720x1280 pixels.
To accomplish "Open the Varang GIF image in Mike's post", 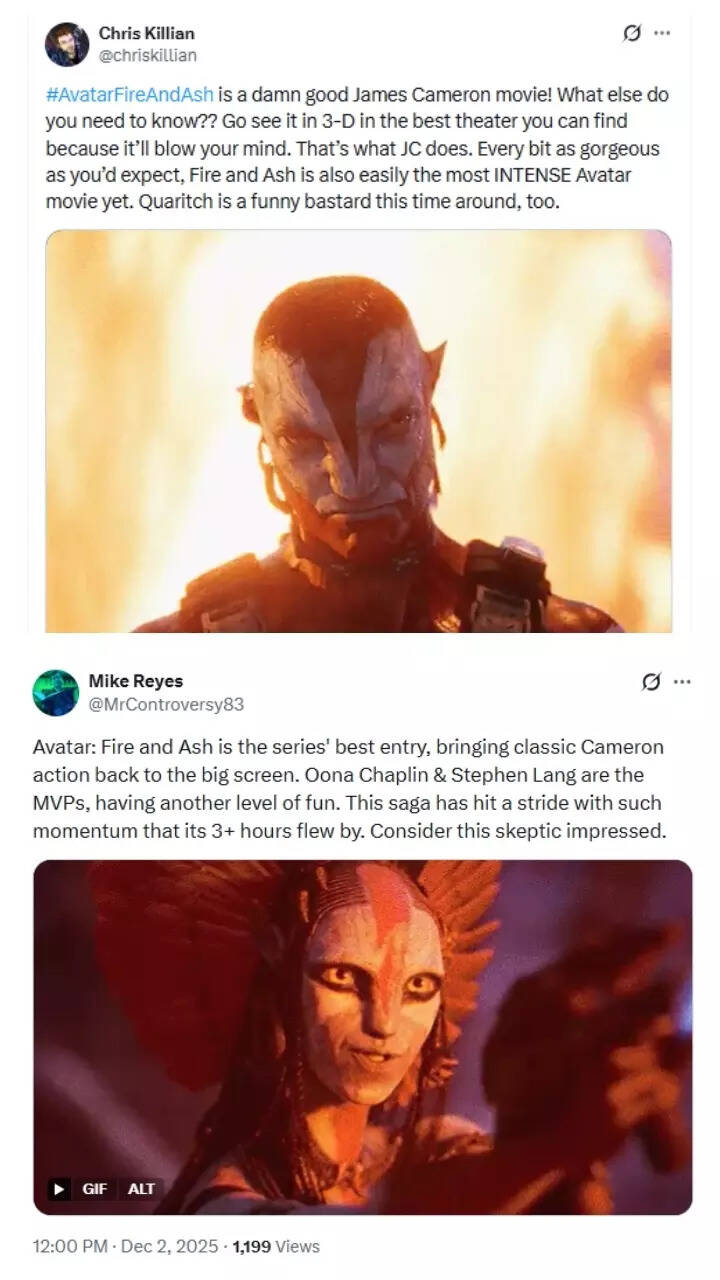I will (362, 1037).
